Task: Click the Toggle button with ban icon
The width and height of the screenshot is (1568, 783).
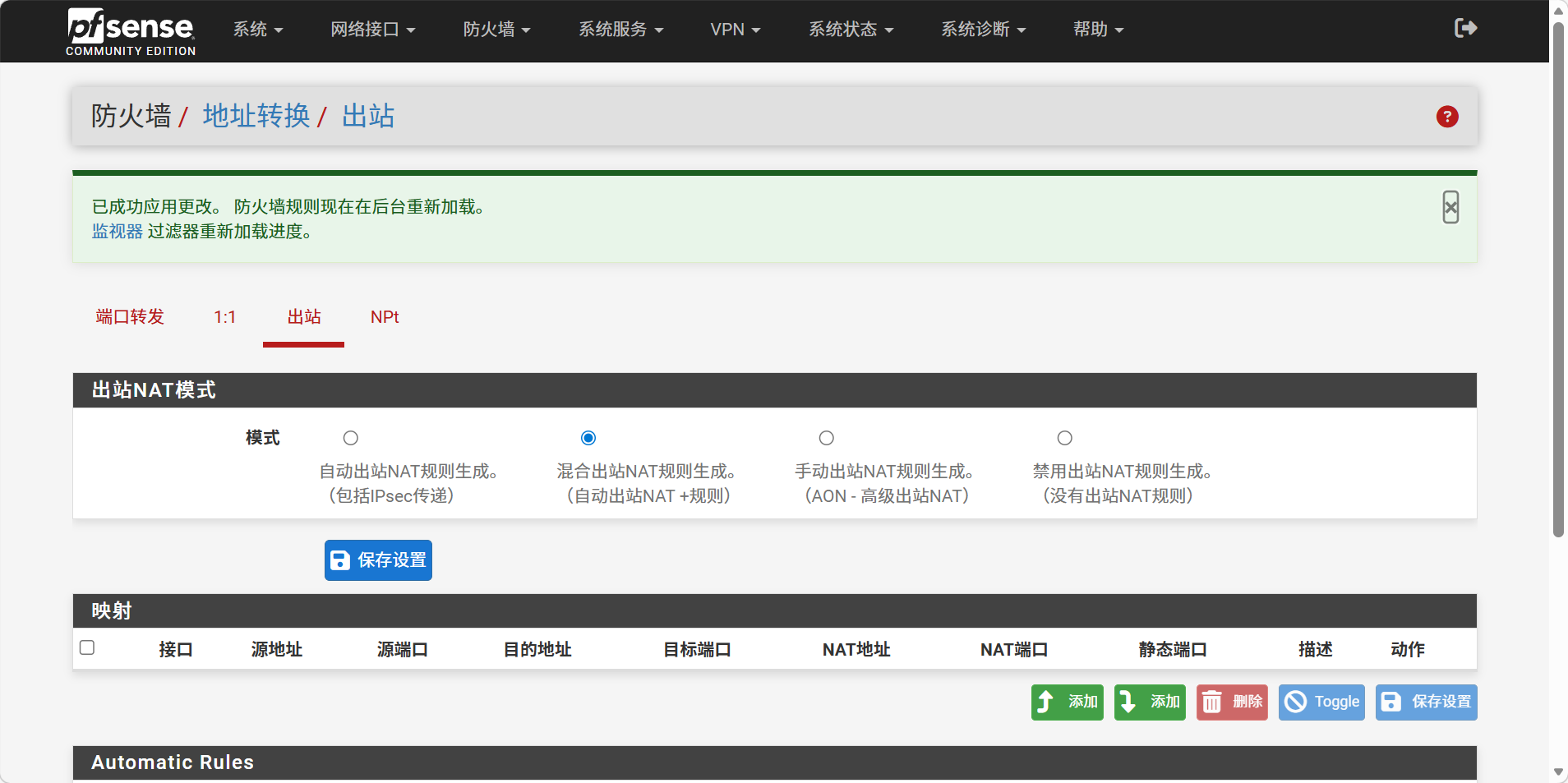Action: click(x=1321, y=702)
